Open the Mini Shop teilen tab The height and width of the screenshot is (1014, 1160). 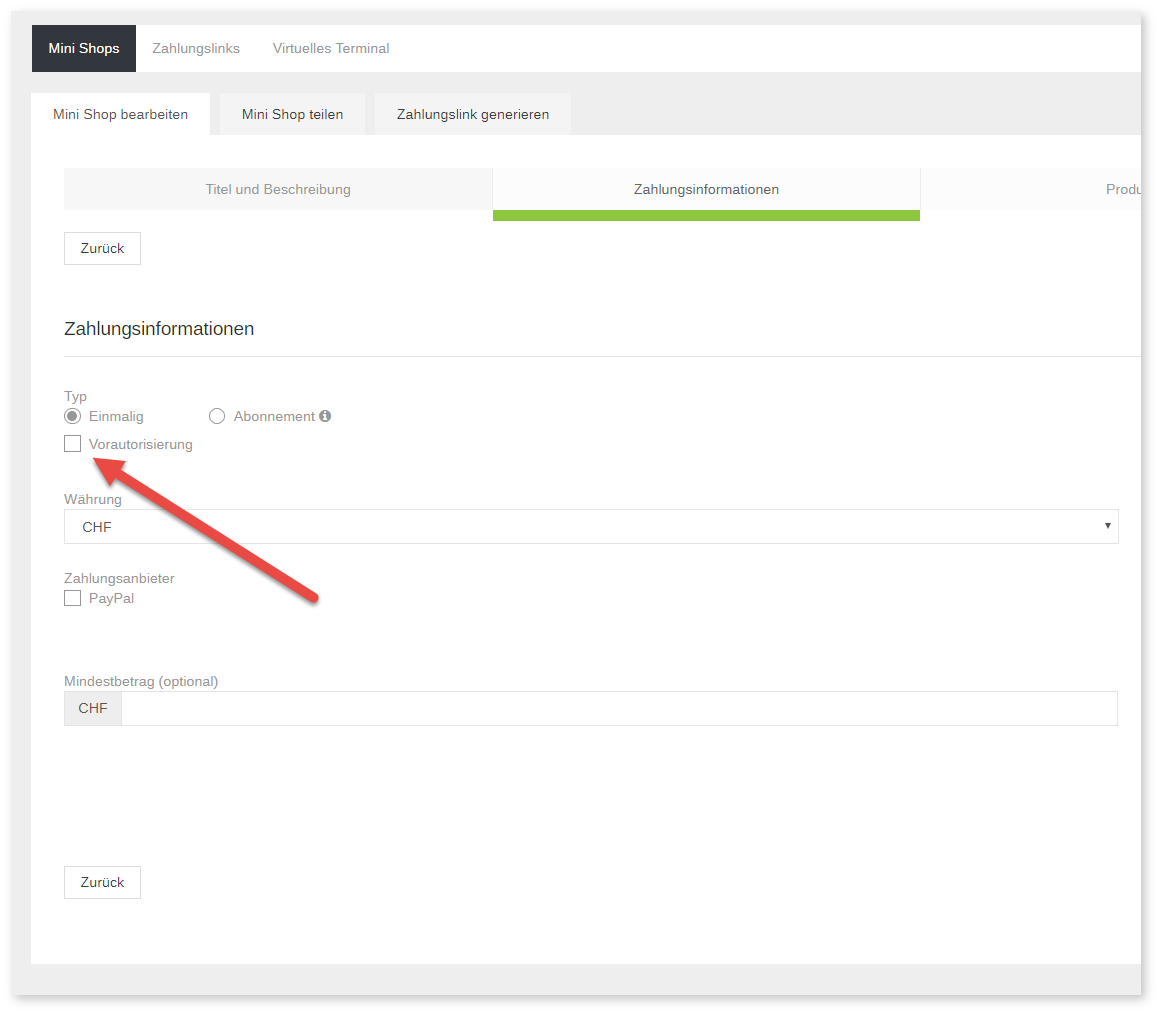tap(292, 114)
